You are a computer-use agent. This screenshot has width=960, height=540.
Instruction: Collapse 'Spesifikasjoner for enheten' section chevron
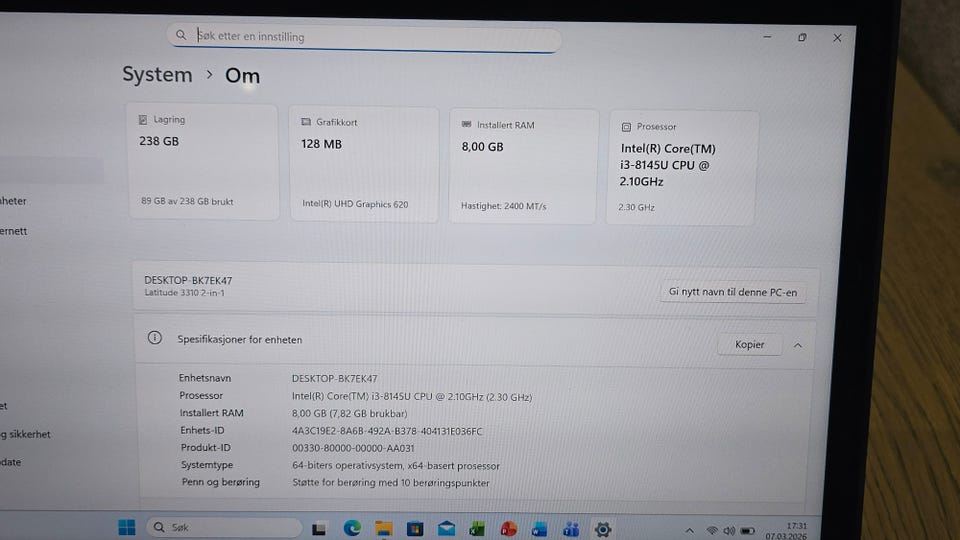[798, 345]
